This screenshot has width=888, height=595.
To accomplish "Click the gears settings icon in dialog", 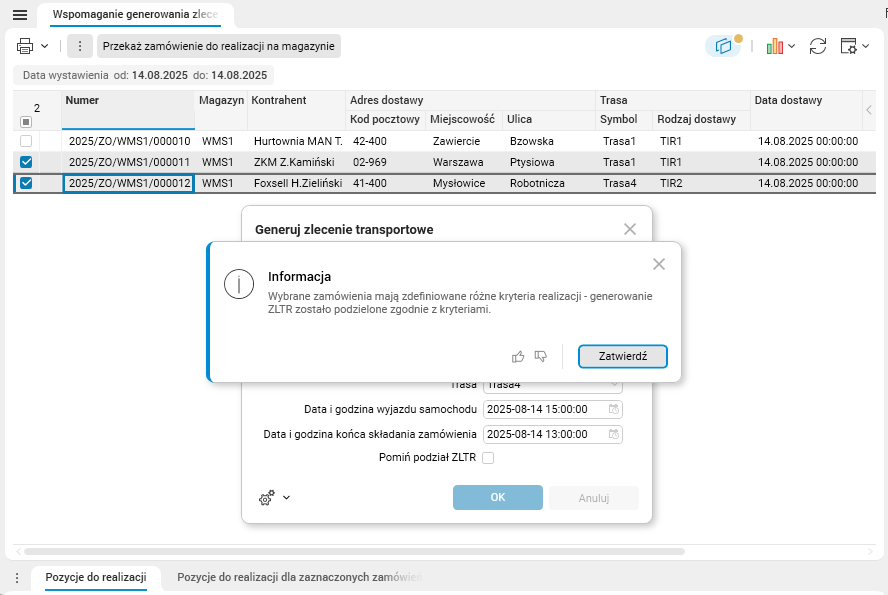I will [267, 498].
